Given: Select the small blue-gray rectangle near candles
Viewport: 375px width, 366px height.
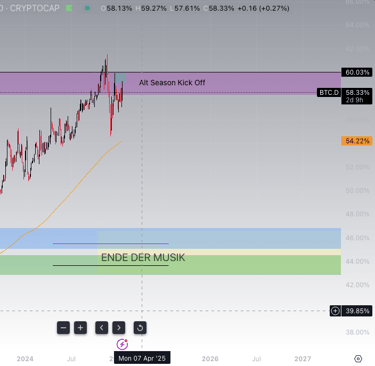Looking at the screenshot, I should click(120, 78).
